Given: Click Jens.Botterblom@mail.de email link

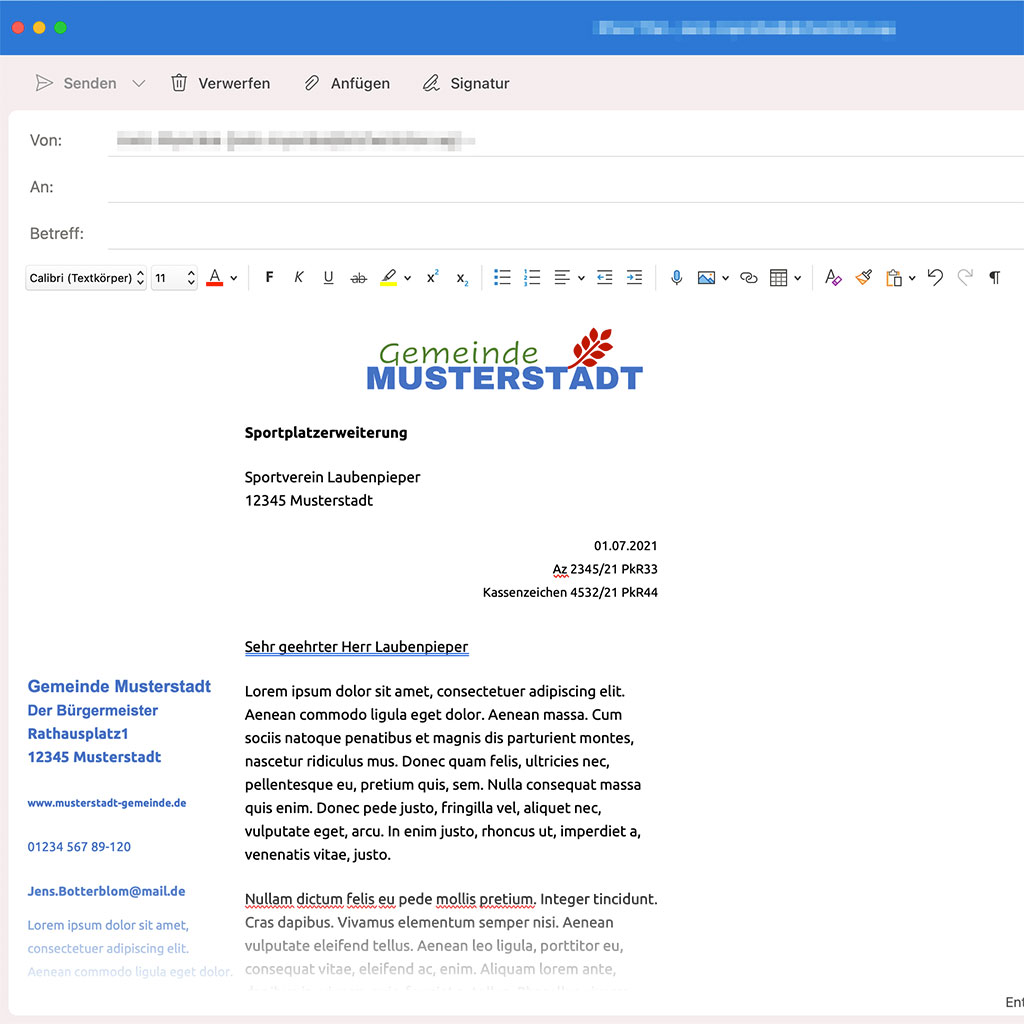Looking at the screenshot, I should point(106,891).
